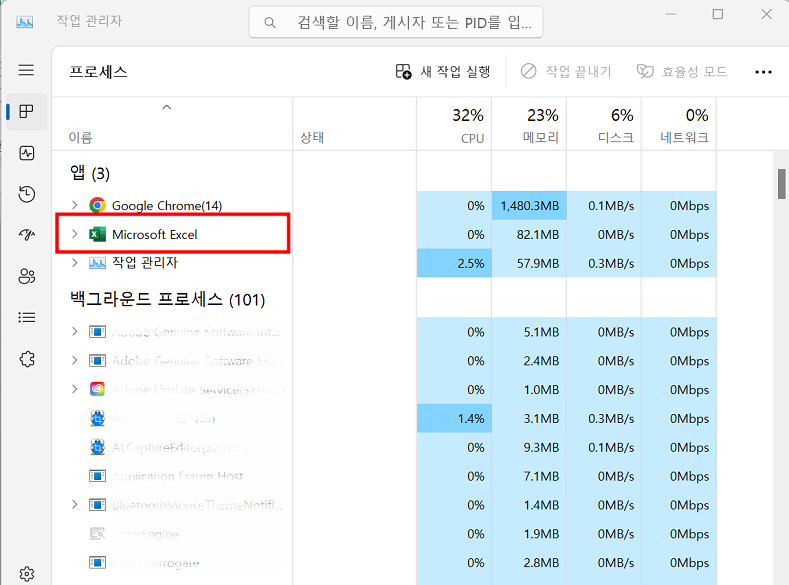The height and width of the screenshot is (585, 789).
Task: Select the Processes sidebar icon
Action: (26, 111)
